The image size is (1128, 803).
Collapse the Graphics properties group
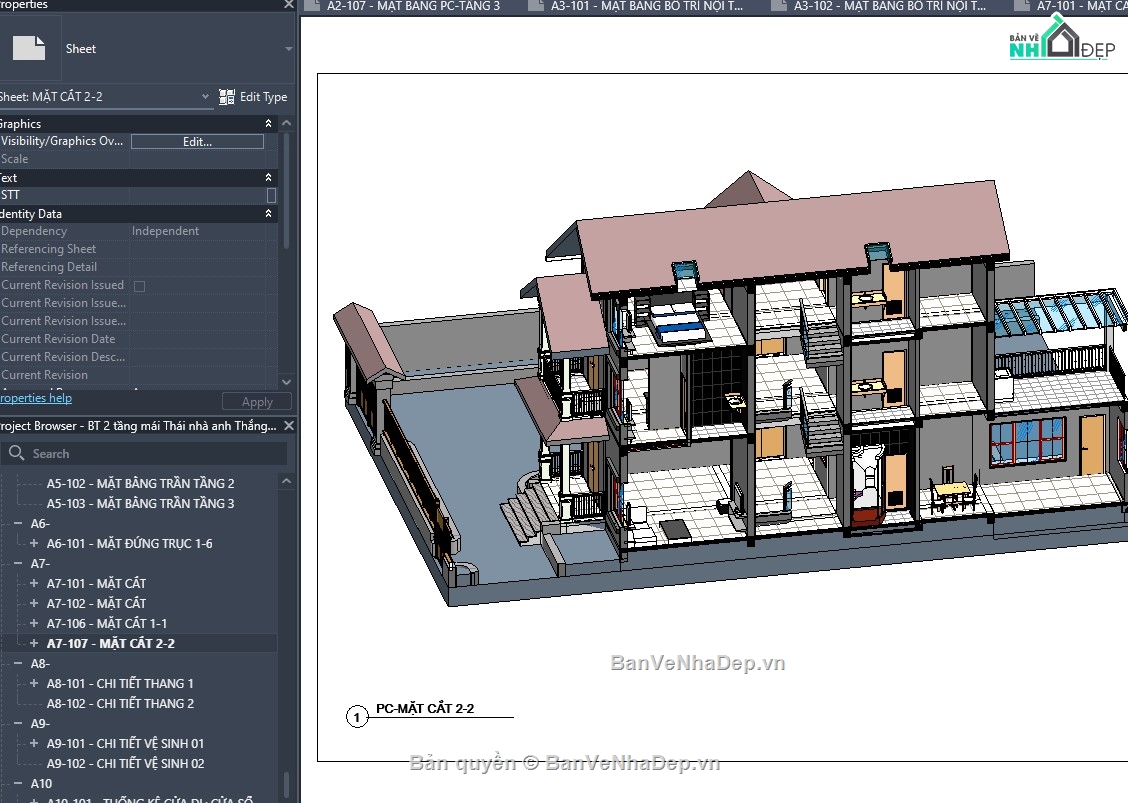(x=268, y=124)
